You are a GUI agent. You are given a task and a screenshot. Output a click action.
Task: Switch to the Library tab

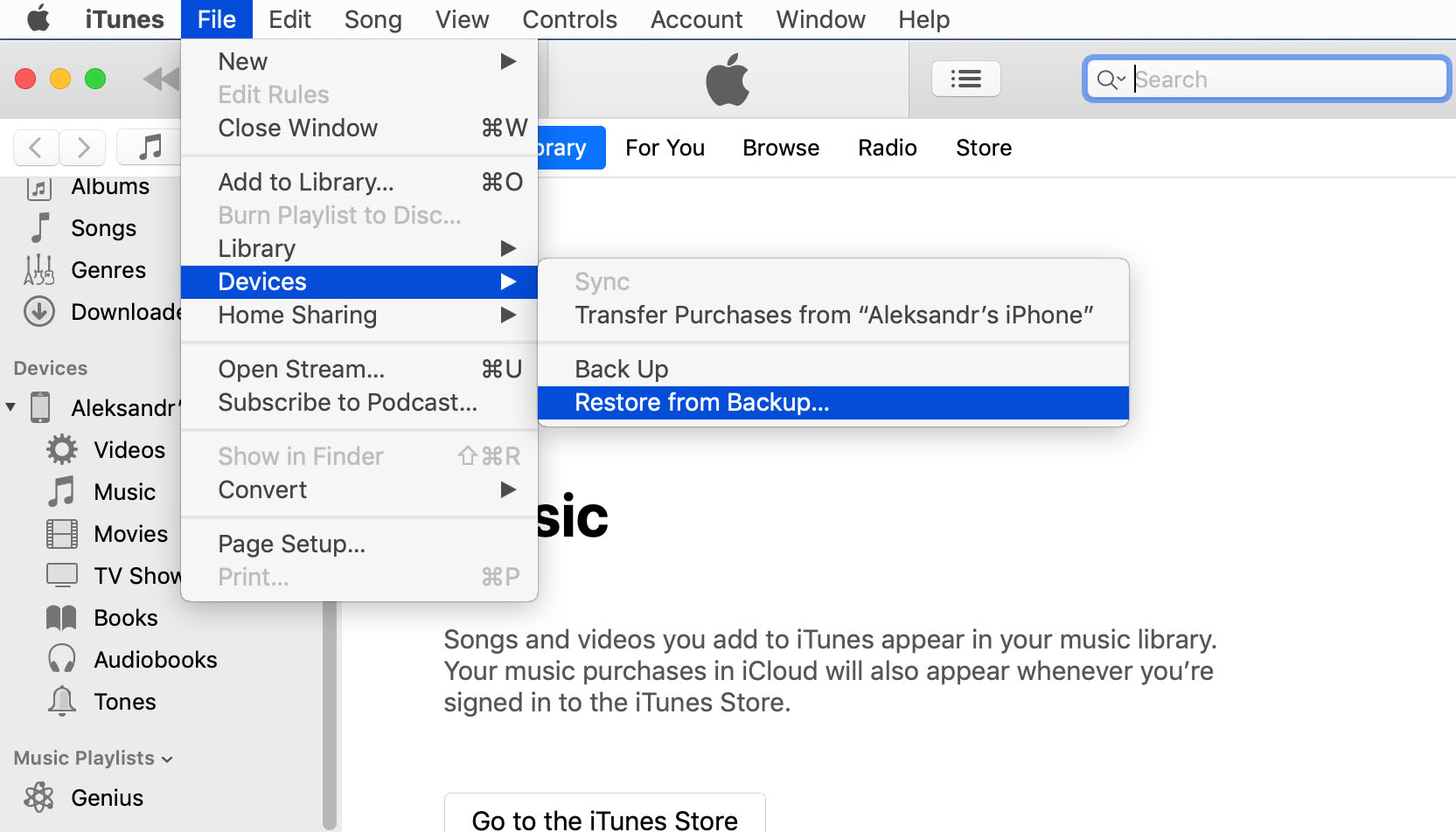click(571, 148)
